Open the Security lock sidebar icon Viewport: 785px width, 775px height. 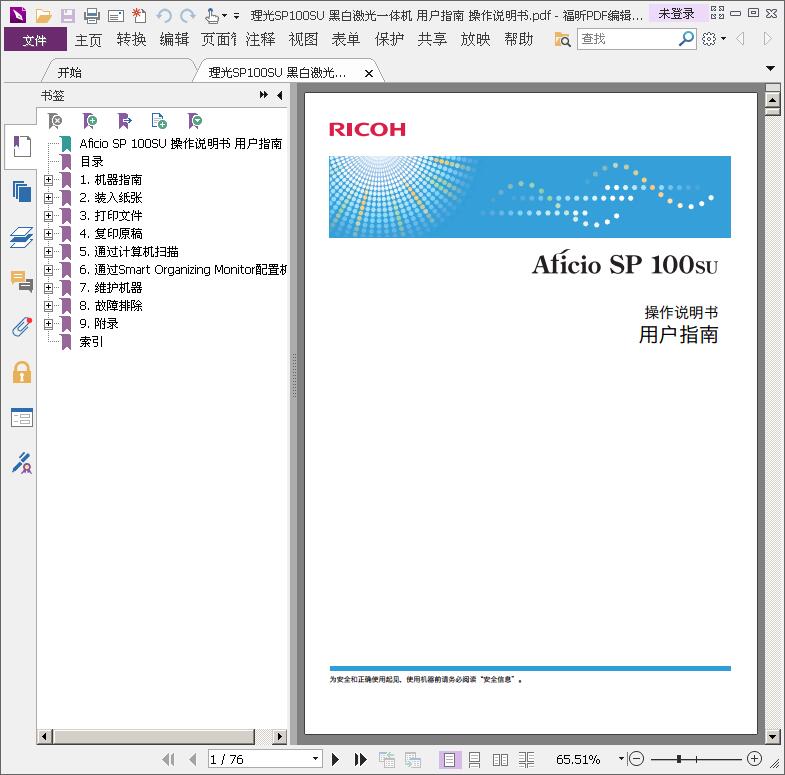pyautogui.click(x=22, y=372)
